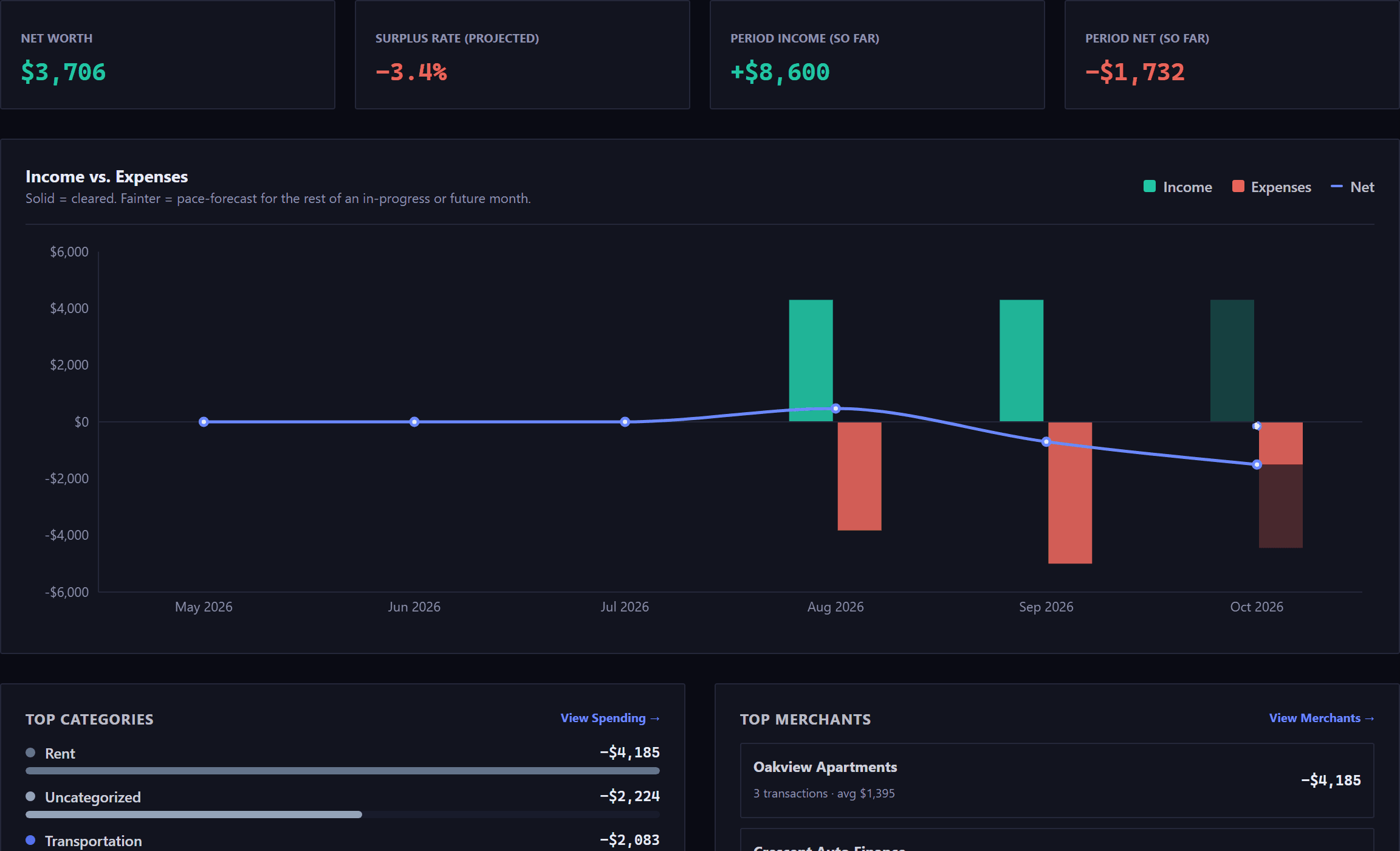
Task: Select the Uncategorized category row
Action: (343, 804)
